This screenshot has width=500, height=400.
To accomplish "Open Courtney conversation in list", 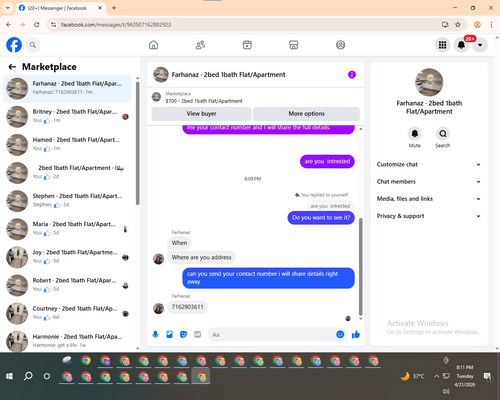I will [x=67, y=314].
